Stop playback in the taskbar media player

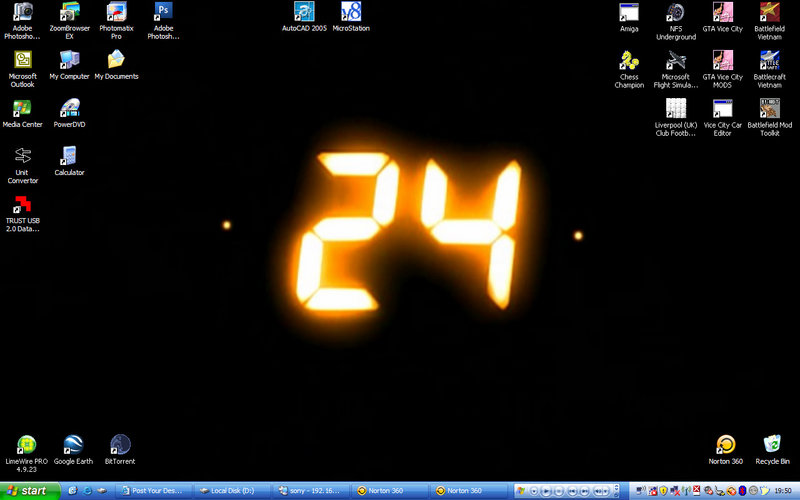click(x=559, y=491)
